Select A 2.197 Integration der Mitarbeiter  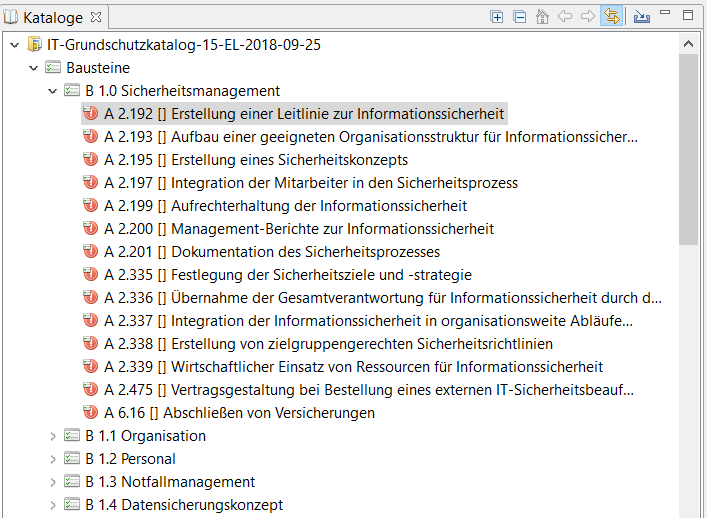tap(311, 183)
